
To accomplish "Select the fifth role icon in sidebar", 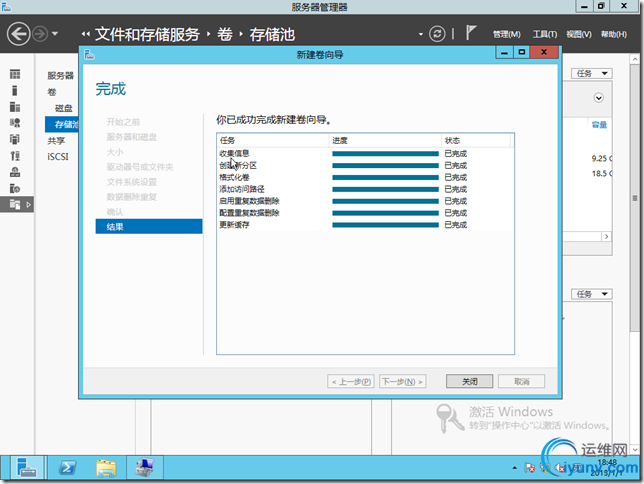I will [x=15, y=139].
